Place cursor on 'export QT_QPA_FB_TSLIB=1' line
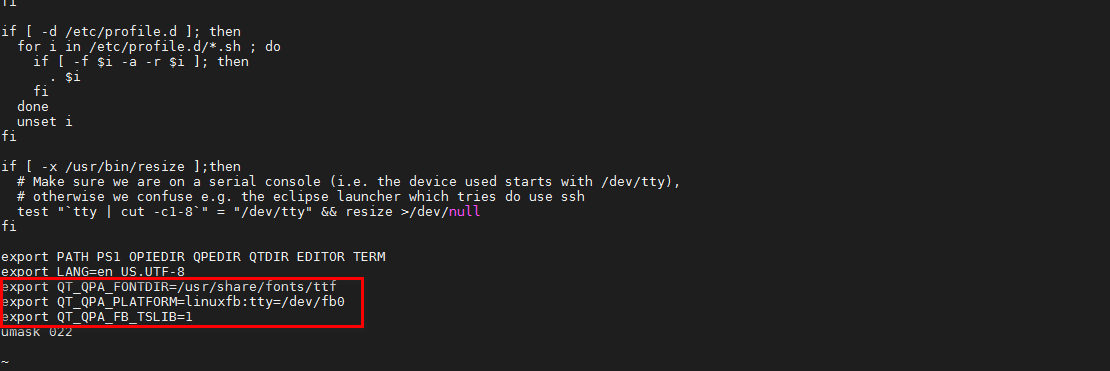The height and width of the screenshot is (371, 1110). pos(97,316)
